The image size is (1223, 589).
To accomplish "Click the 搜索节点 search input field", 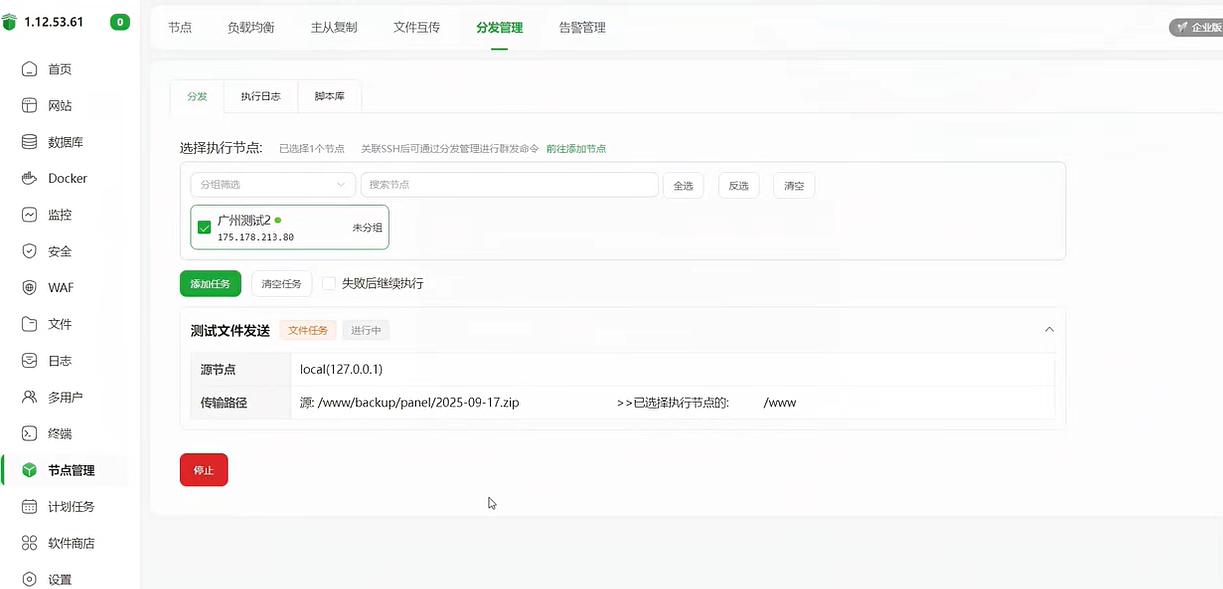I will coord(510,185).
